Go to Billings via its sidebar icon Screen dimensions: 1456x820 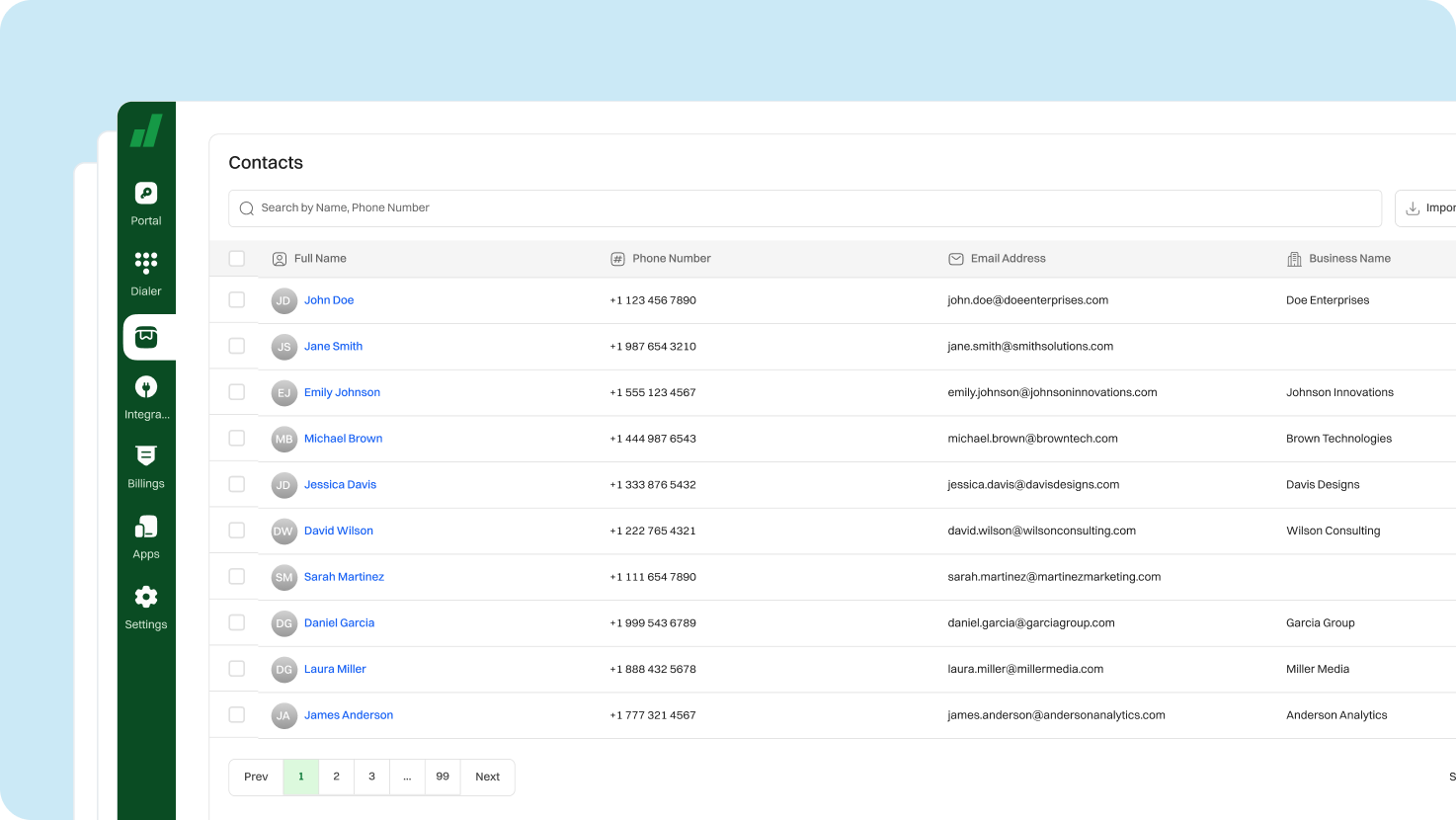(145, 456)
